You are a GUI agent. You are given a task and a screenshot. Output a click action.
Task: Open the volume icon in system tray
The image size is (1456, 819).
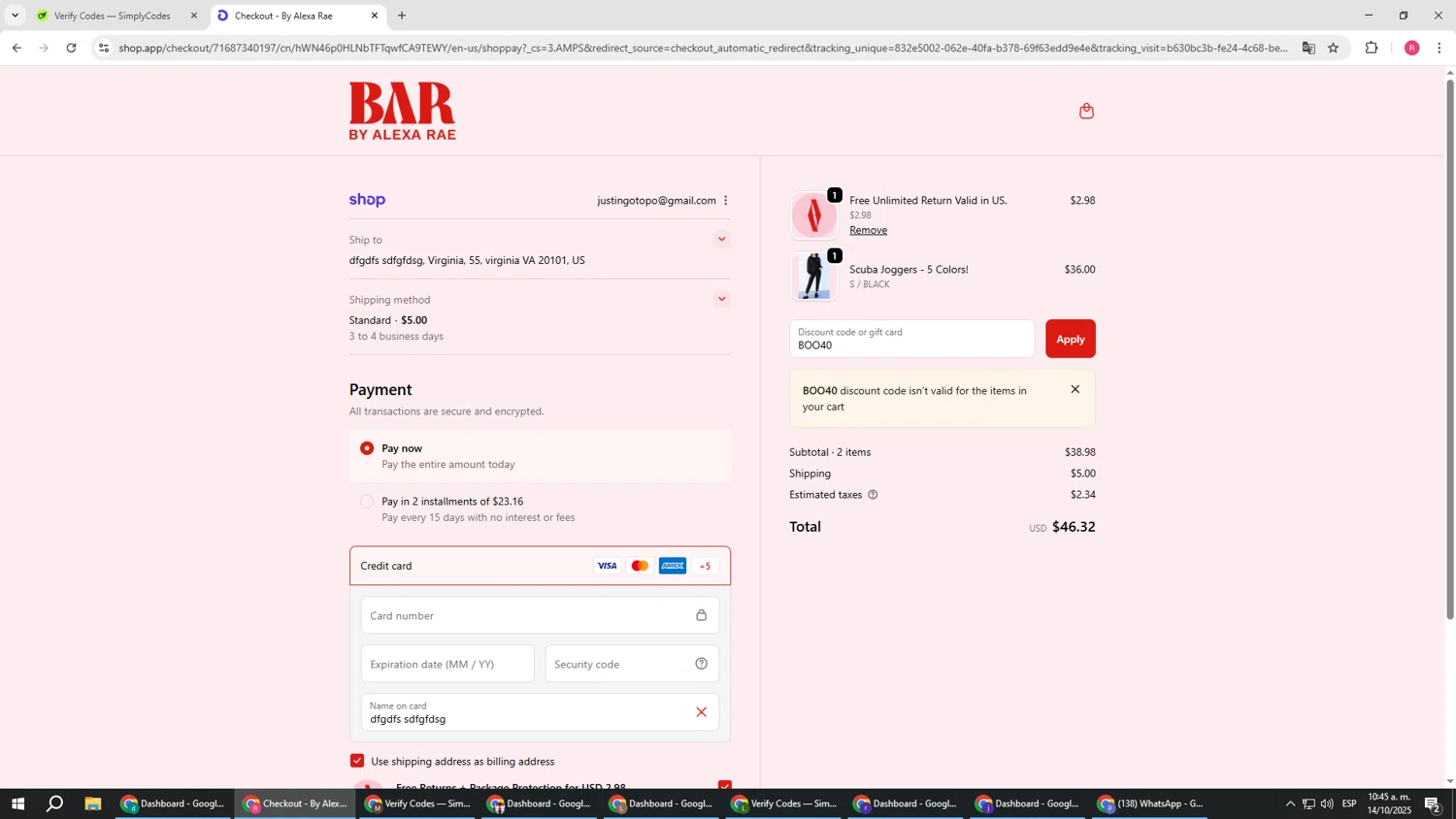[x=1327, y=803]
